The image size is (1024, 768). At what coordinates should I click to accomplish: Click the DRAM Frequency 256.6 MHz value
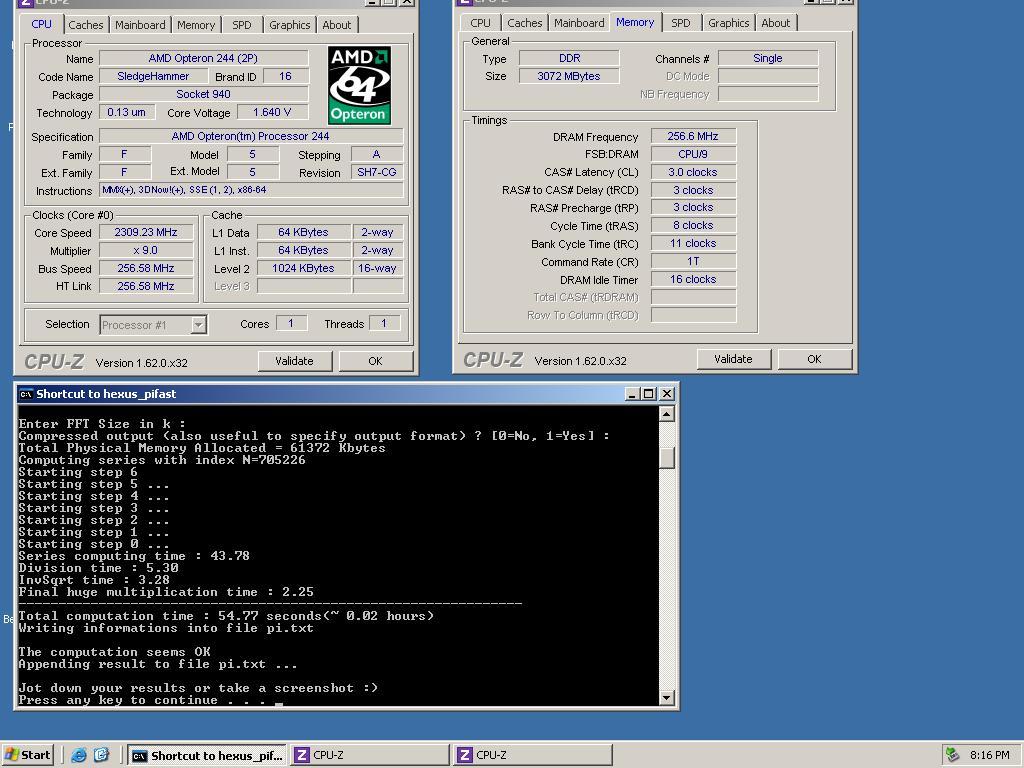(693, 136)
